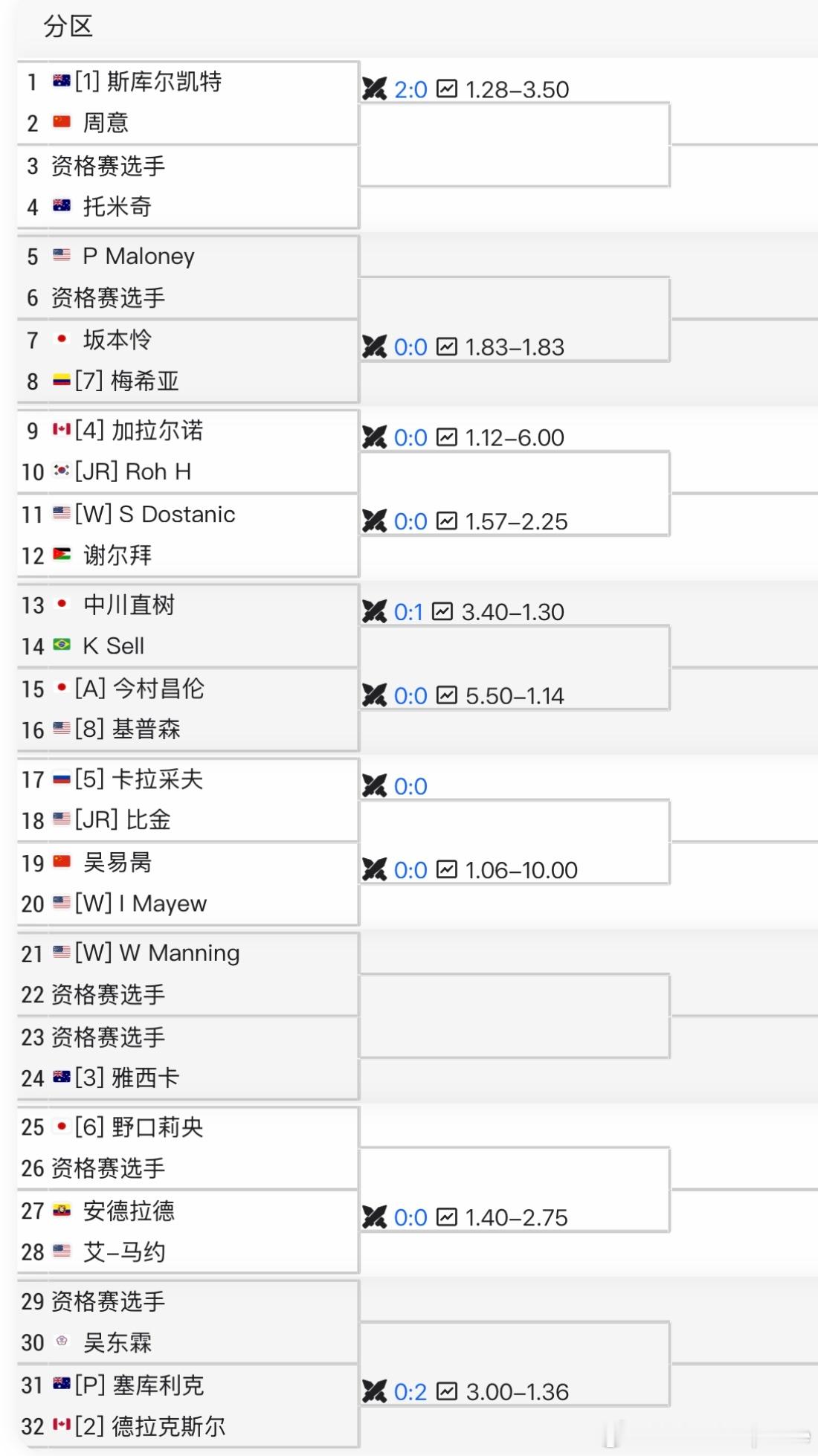Image resolution: width=818 pixels, height=1456 pixels.
Task: Select player [3] 雅西卡
Action: (x=127, y=1077)
